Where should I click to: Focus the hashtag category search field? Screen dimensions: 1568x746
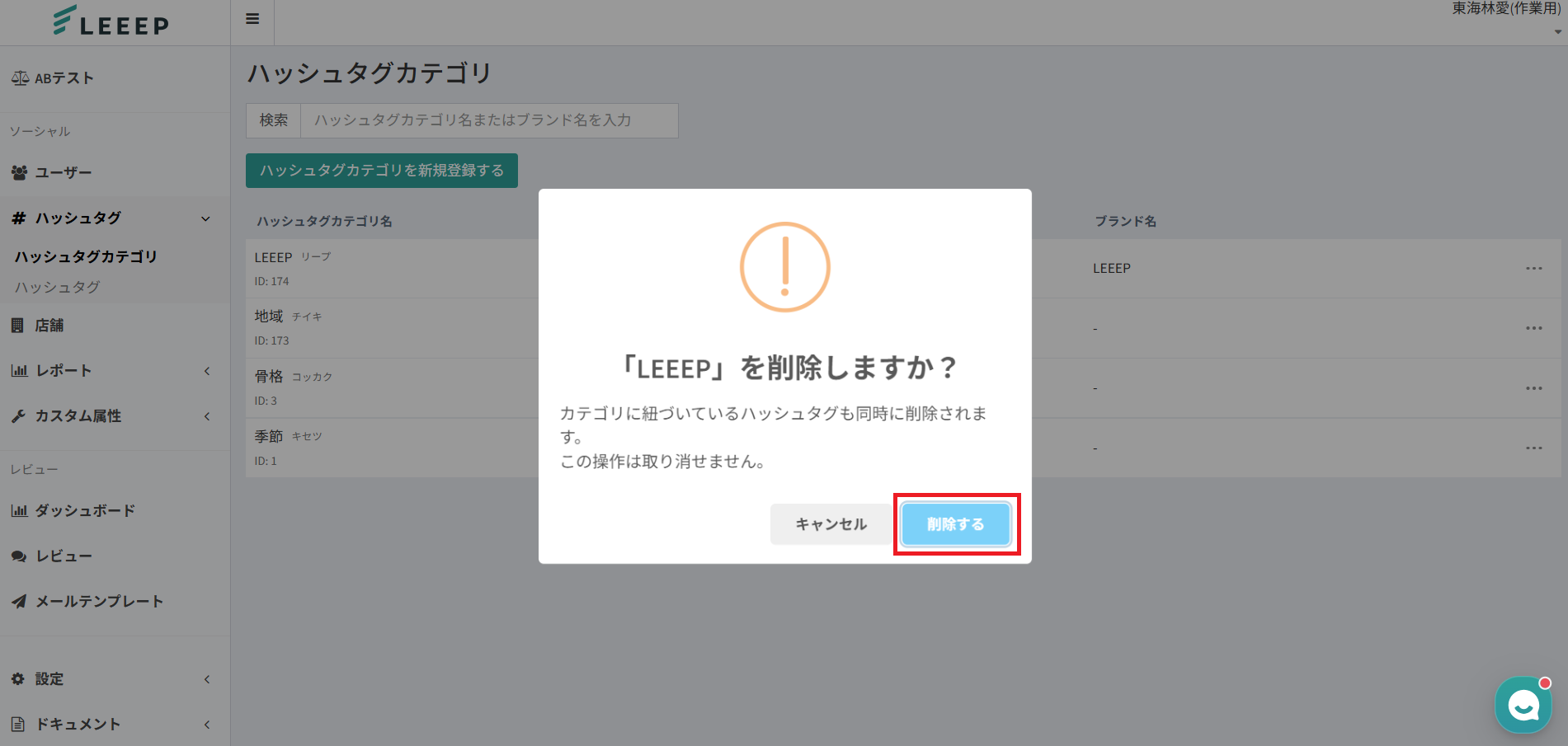490,120
